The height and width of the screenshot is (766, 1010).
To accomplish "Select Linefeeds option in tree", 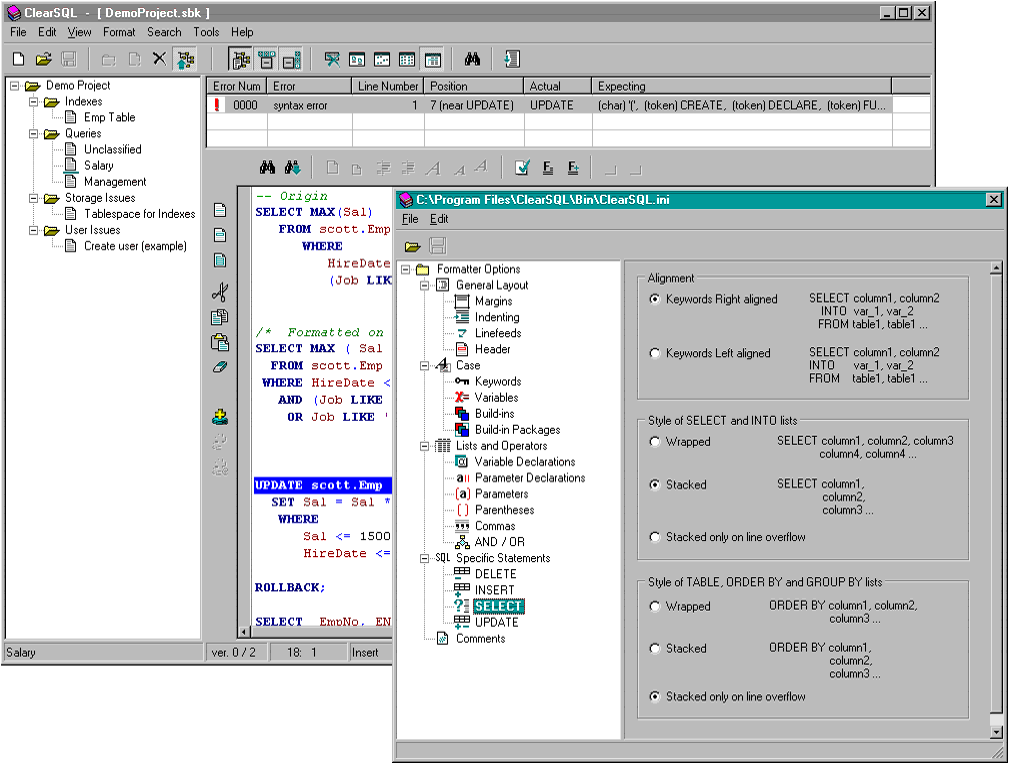I will coord(498,333).
